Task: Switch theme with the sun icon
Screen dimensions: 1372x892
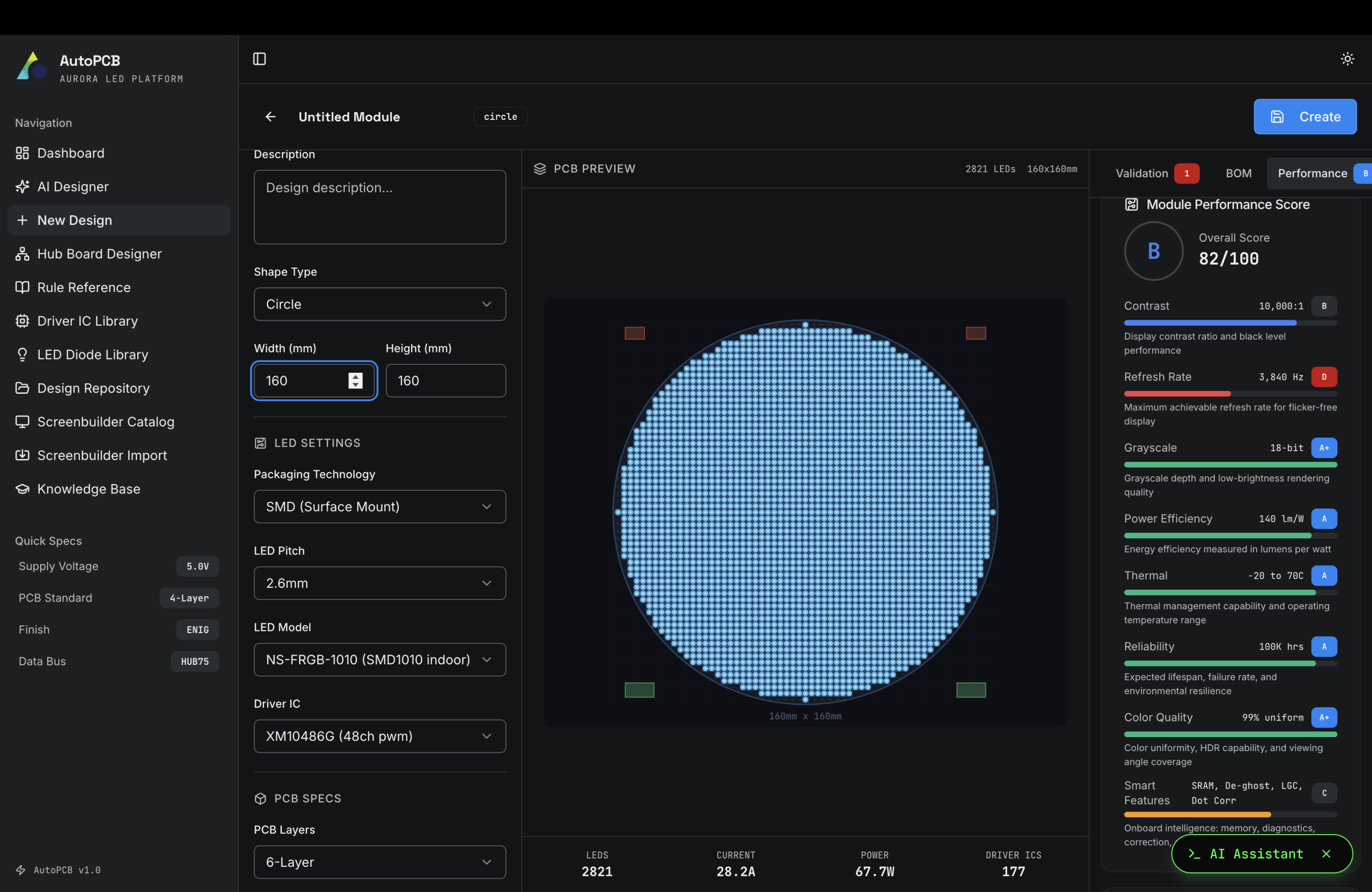Action: (1347, 59)
